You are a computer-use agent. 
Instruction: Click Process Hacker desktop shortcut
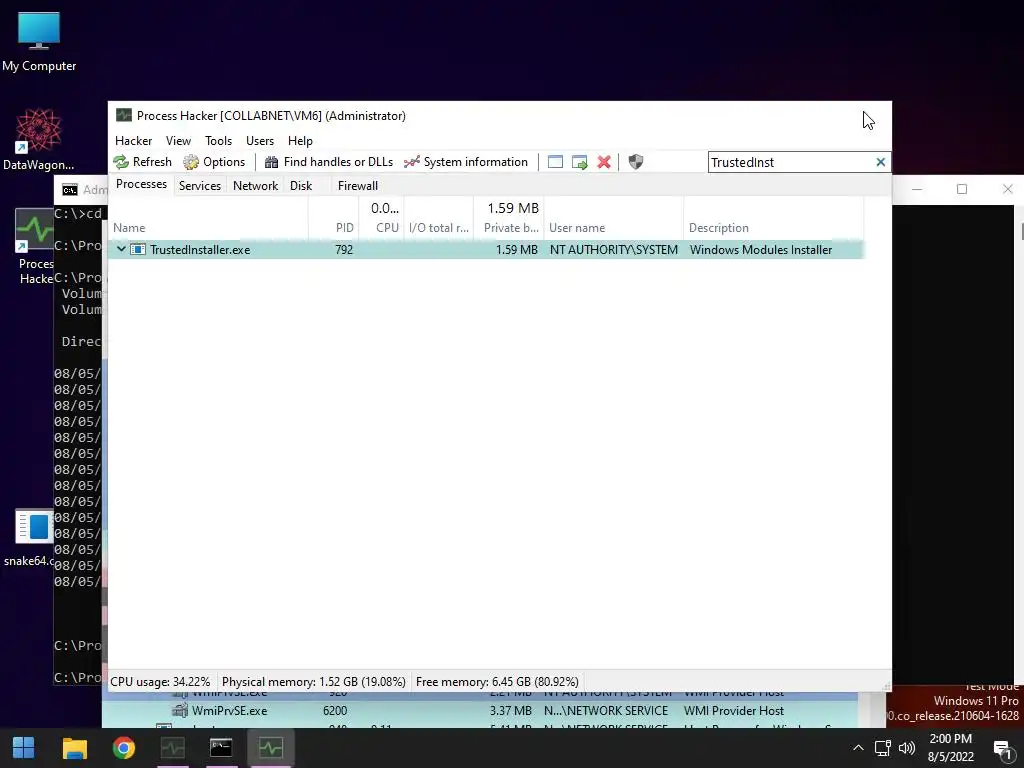coord(34,247)
